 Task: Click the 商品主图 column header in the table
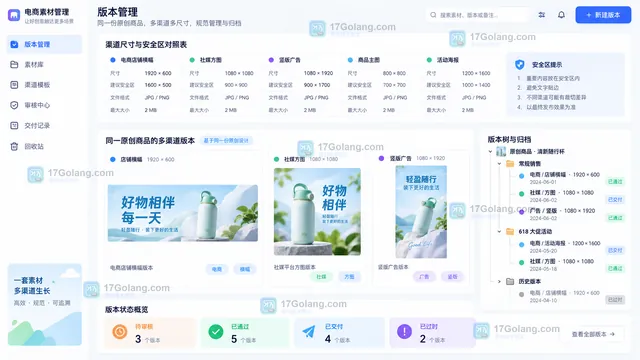click(x=369, y=60)
